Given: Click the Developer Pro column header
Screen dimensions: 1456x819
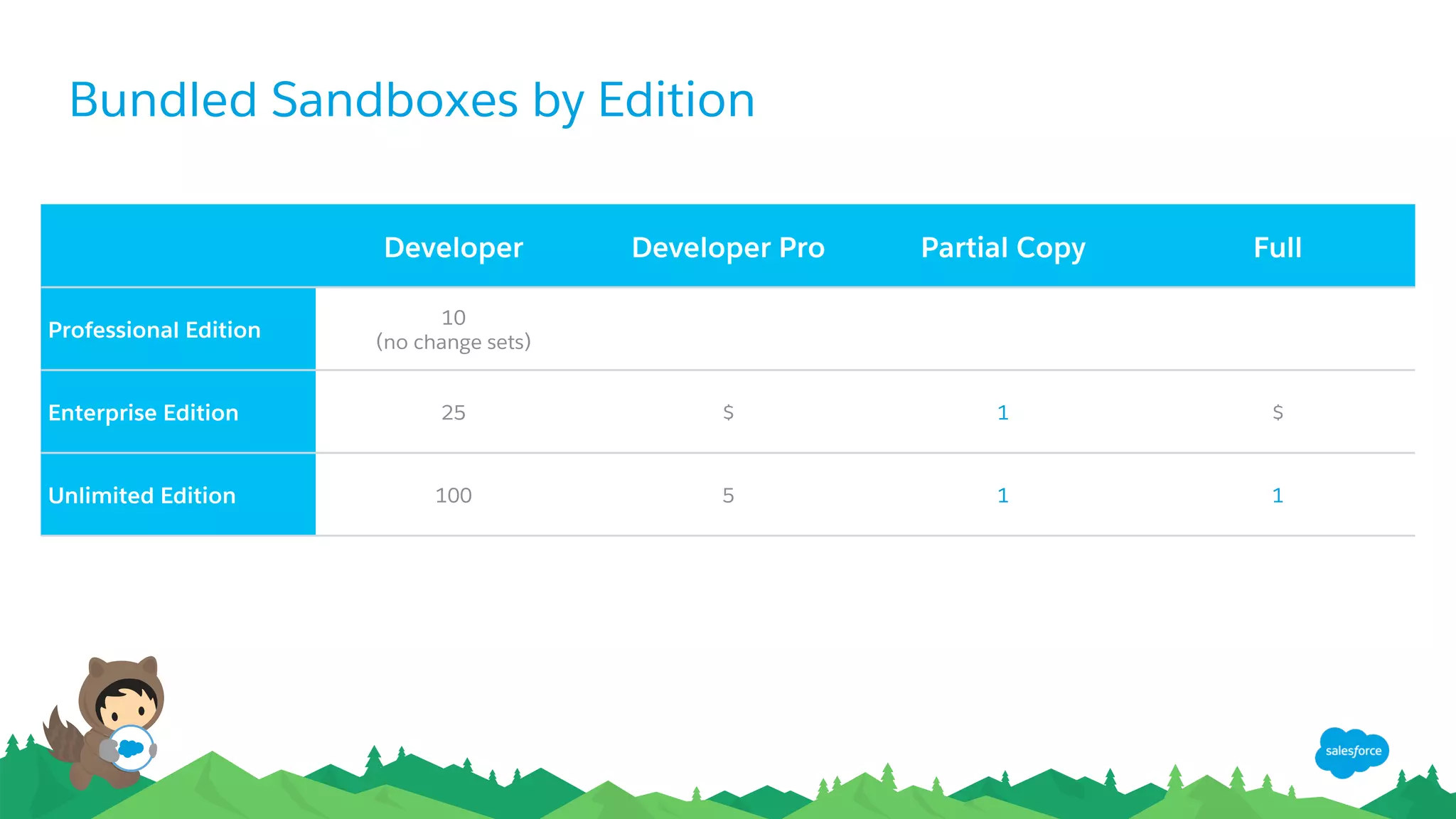Looking at the screenshot, I should click(728, 247).
